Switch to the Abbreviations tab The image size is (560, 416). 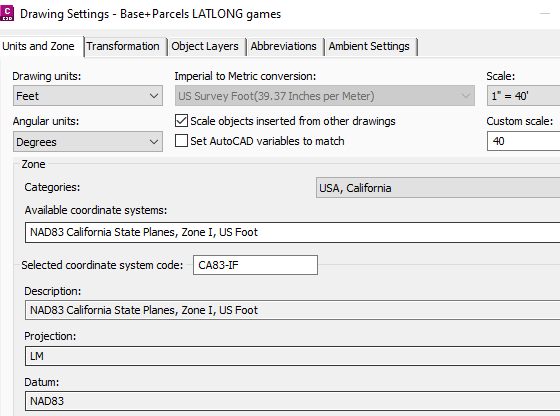click(284, 46)
